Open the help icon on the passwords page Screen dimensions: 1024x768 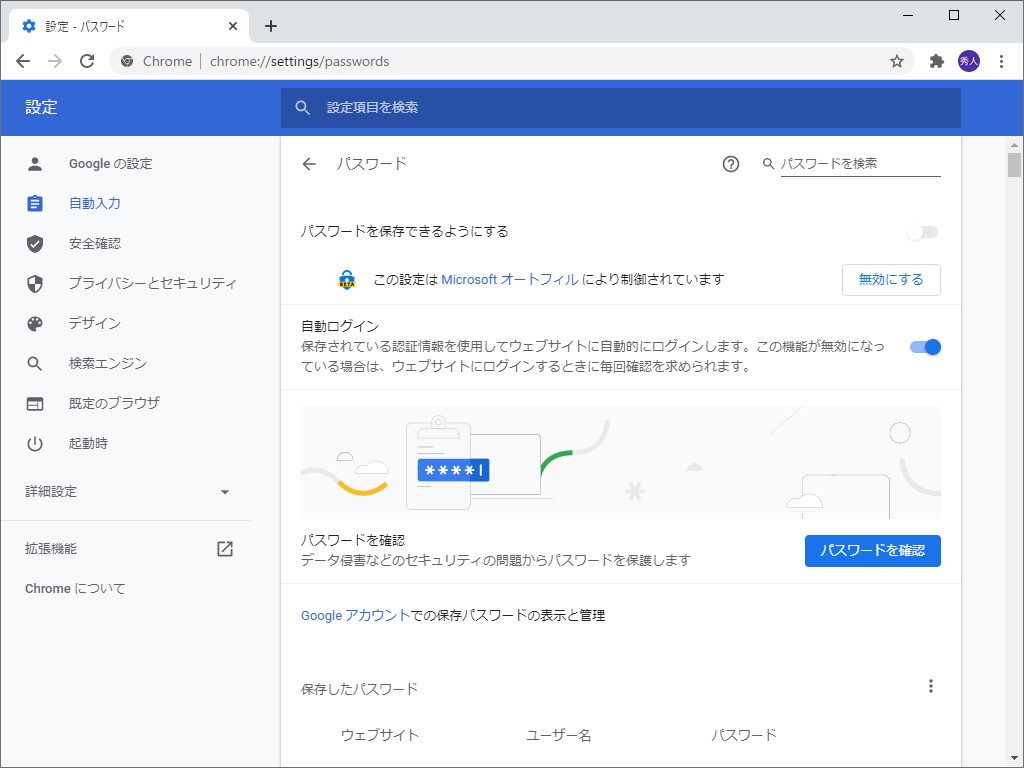pos(731,163)
